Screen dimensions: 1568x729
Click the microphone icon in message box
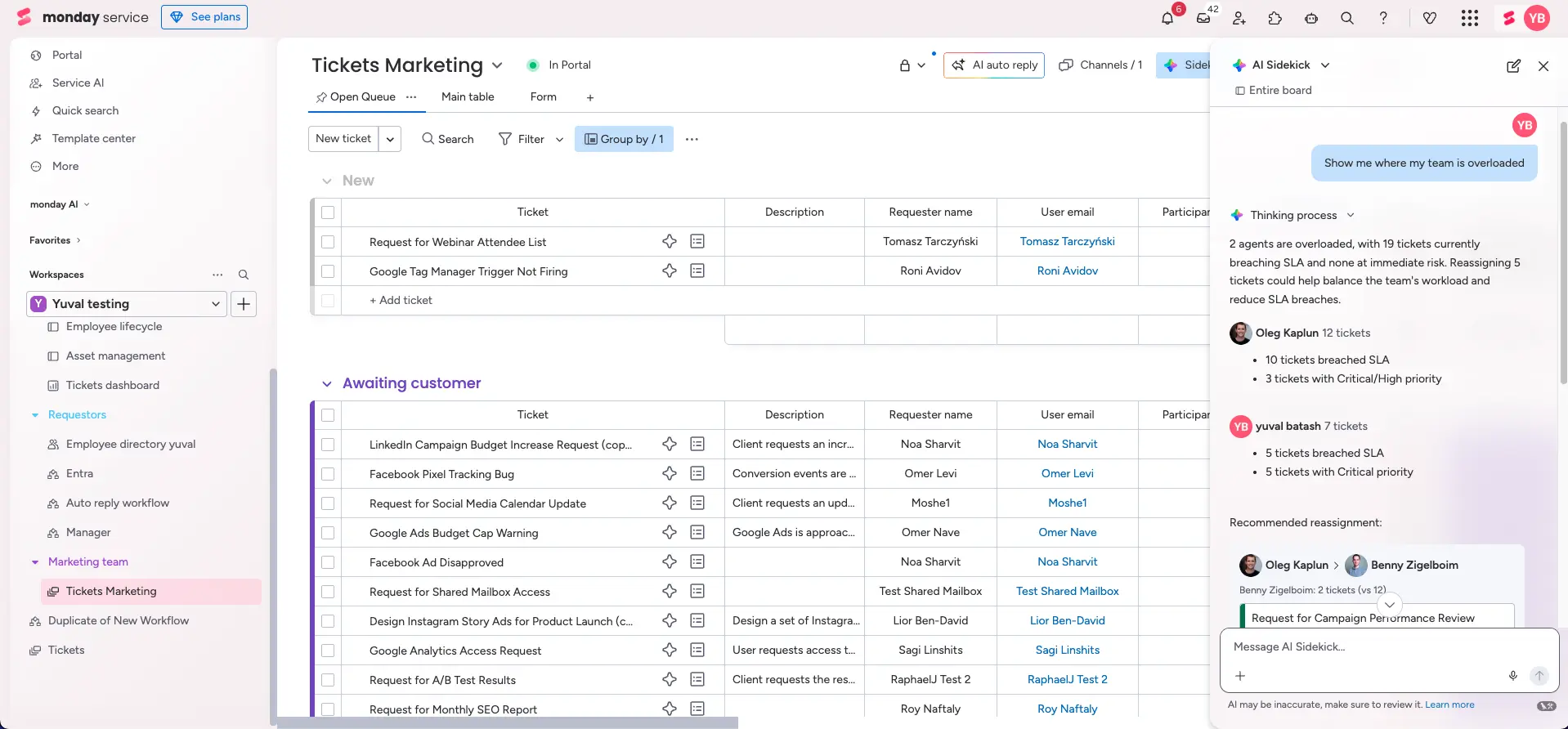coord(1512,676)
